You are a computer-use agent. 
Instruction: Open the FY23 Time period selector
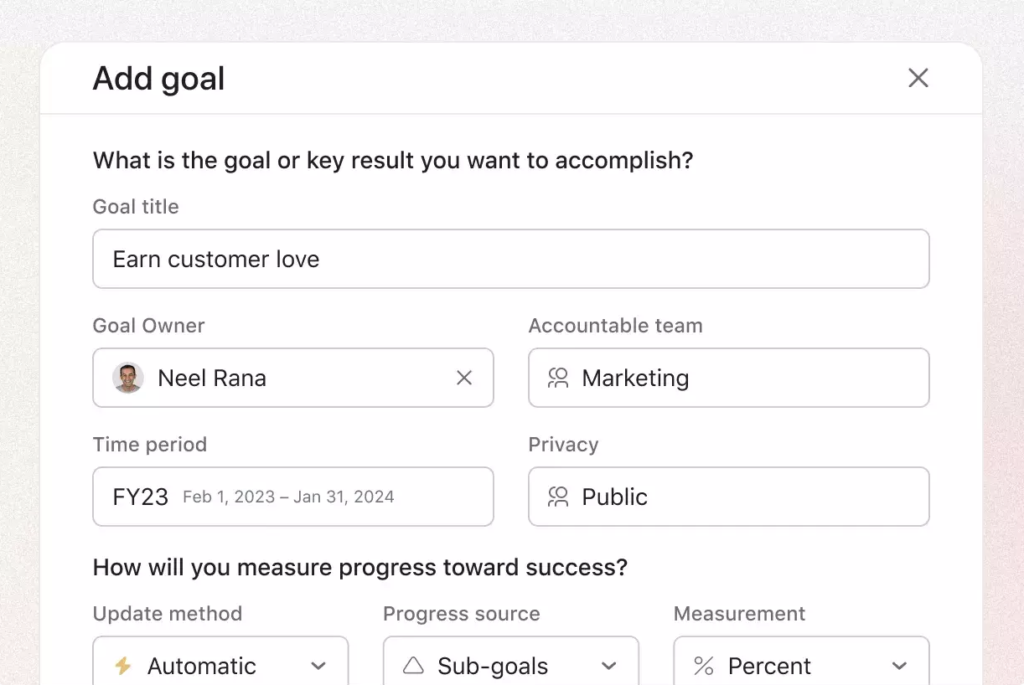[x=293, y=496]
